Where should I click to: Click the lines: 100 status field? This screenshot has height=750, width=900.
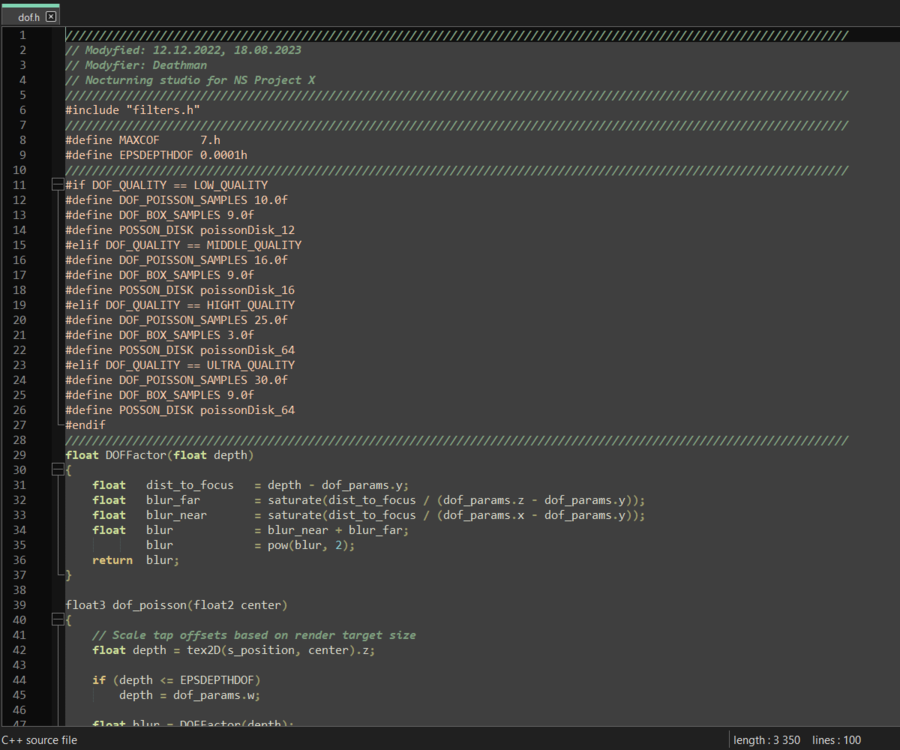(838, 740)
